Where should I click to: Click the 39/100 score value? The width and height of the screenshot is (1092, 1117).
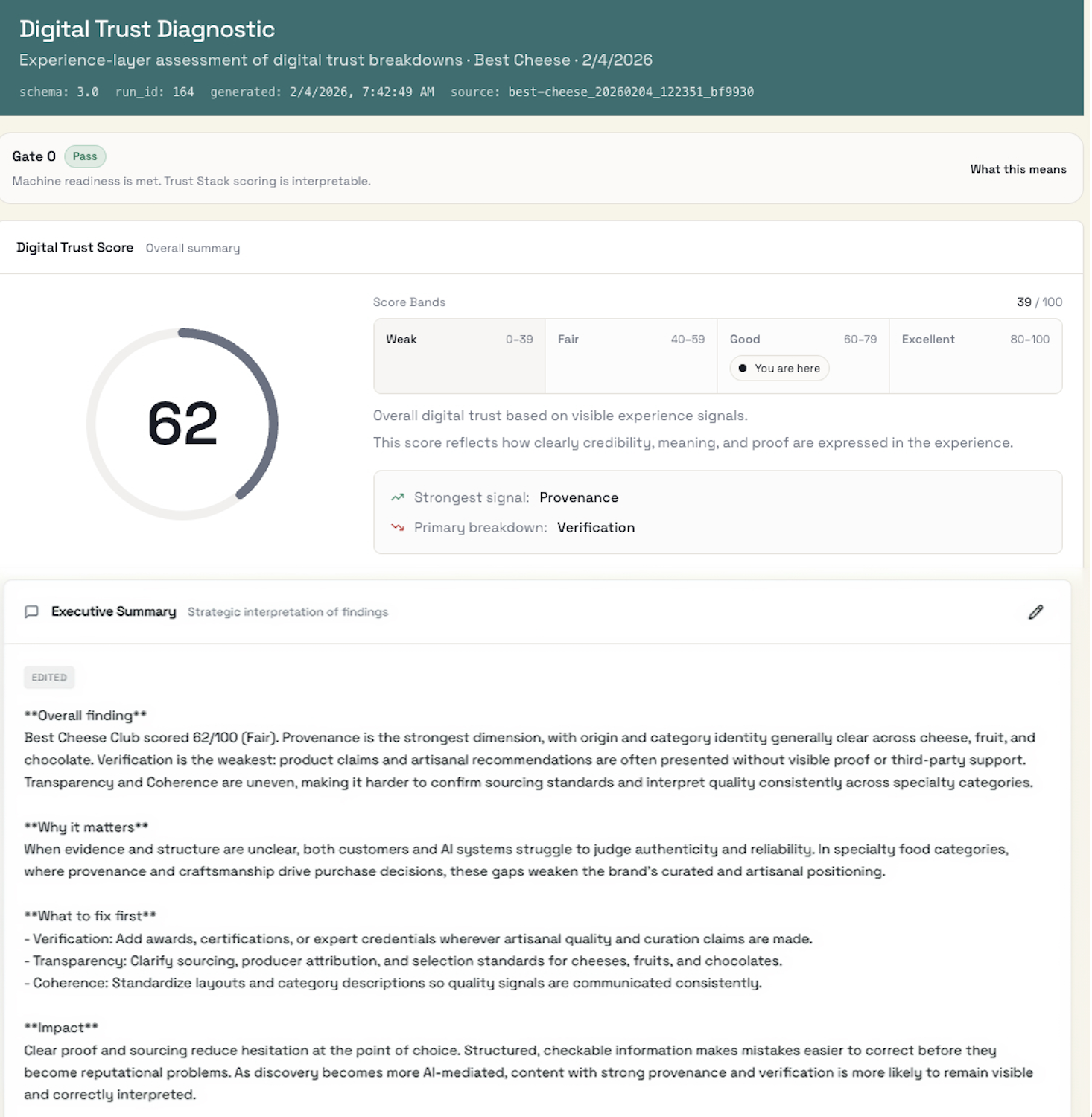(x=1038, y=302)
